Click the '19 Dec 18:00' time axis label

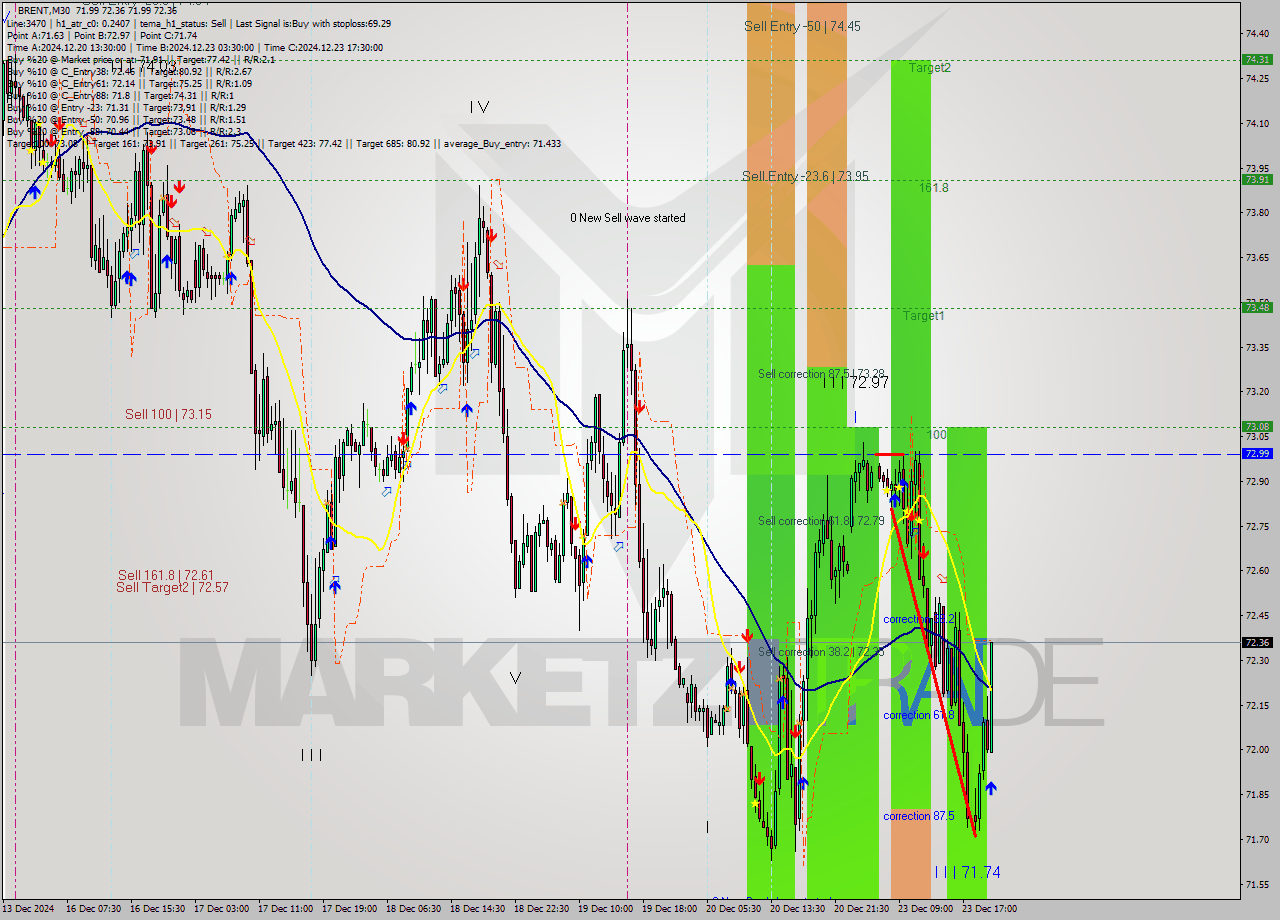[669, 909]
